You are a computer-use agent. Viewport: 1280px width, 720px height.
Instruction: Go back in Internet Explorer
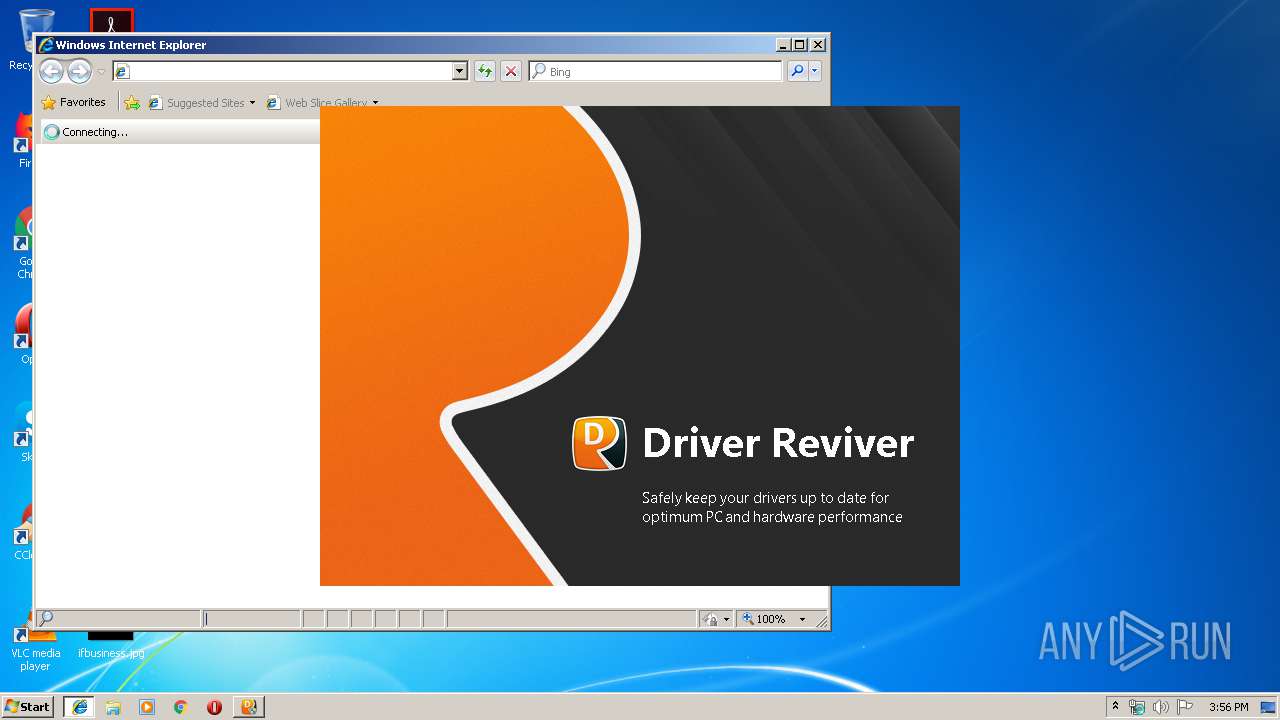pos(51,71)
